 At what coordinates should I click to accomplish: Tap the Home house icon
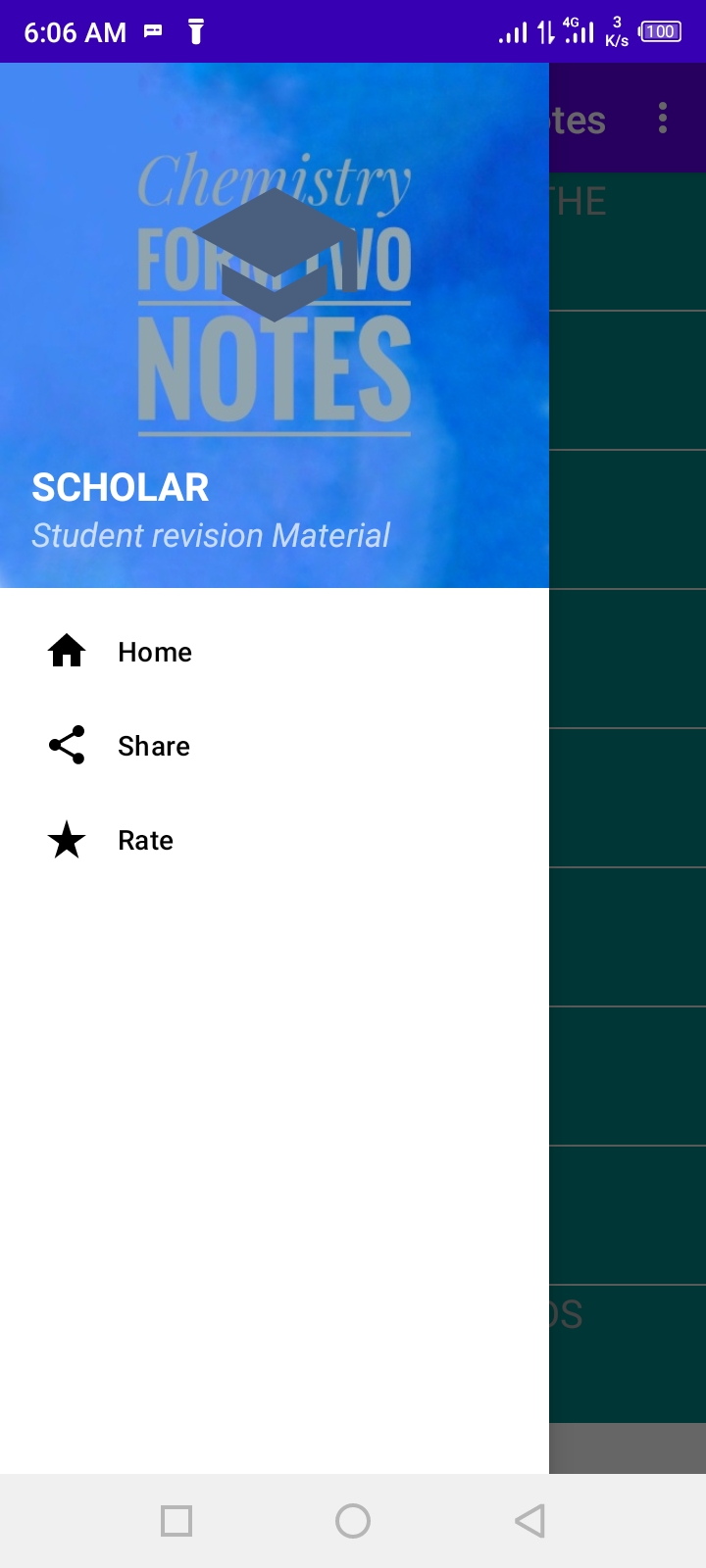click(67, 651)
